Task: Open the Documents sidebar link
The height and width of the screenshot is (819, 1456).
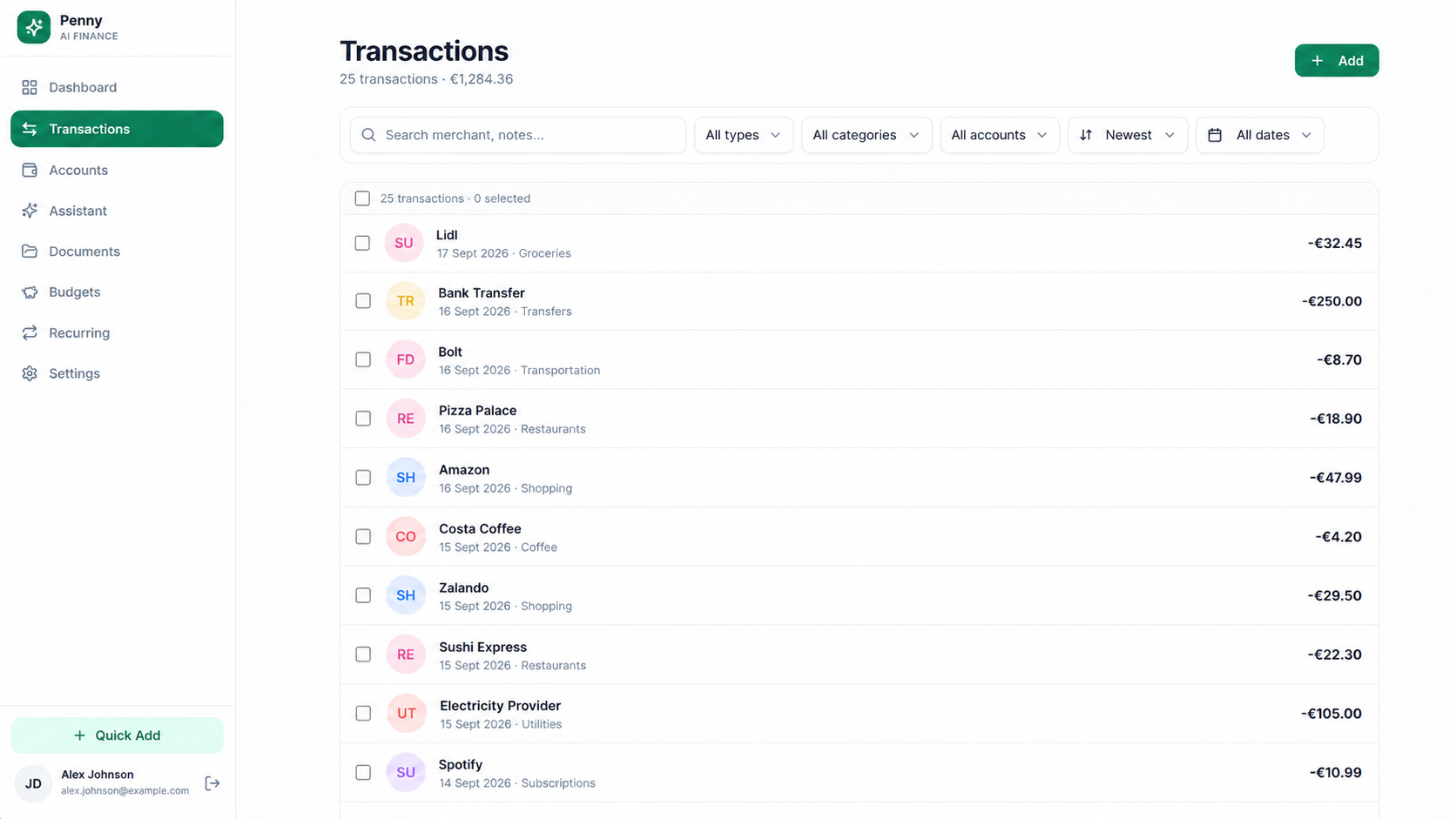Action: [117, 252]
